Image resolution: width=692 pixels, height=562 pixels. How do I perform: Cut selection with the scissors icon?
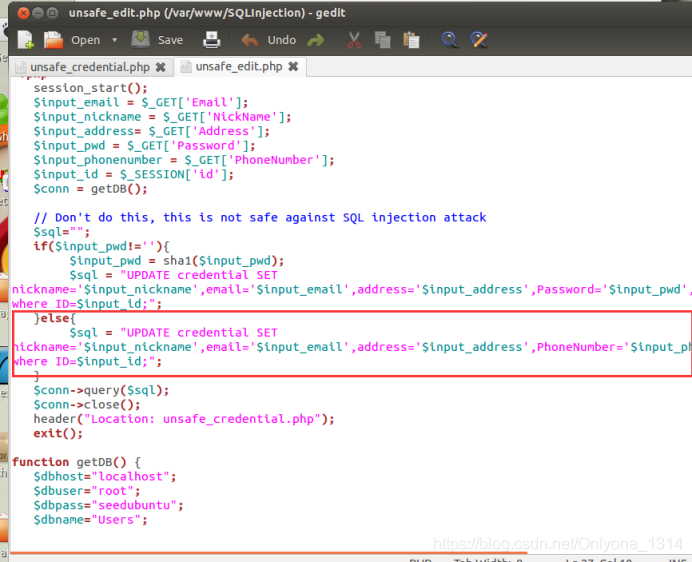click(x=354, y=40)
